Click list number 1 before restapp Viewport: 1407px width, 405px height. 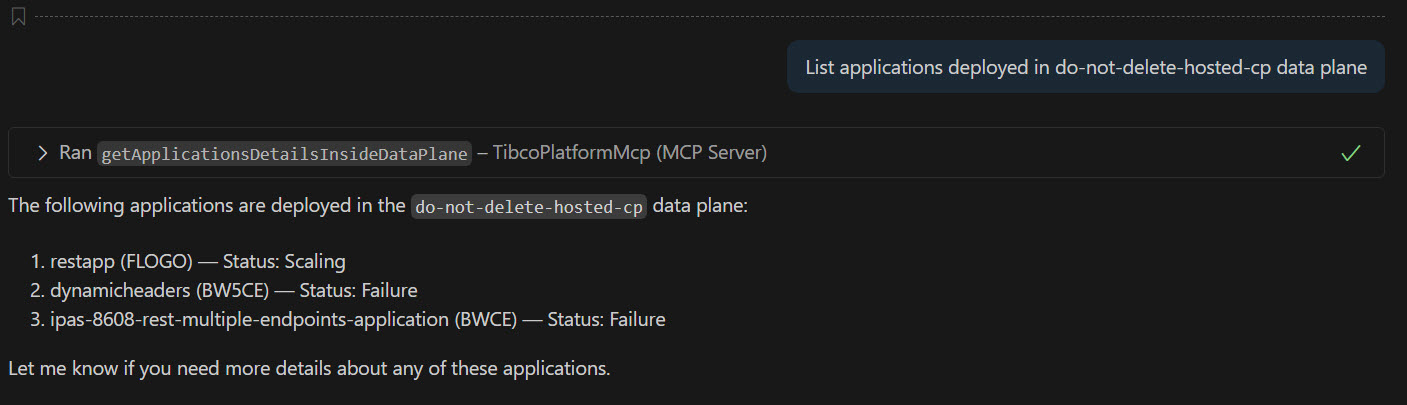tap(37, 262)
